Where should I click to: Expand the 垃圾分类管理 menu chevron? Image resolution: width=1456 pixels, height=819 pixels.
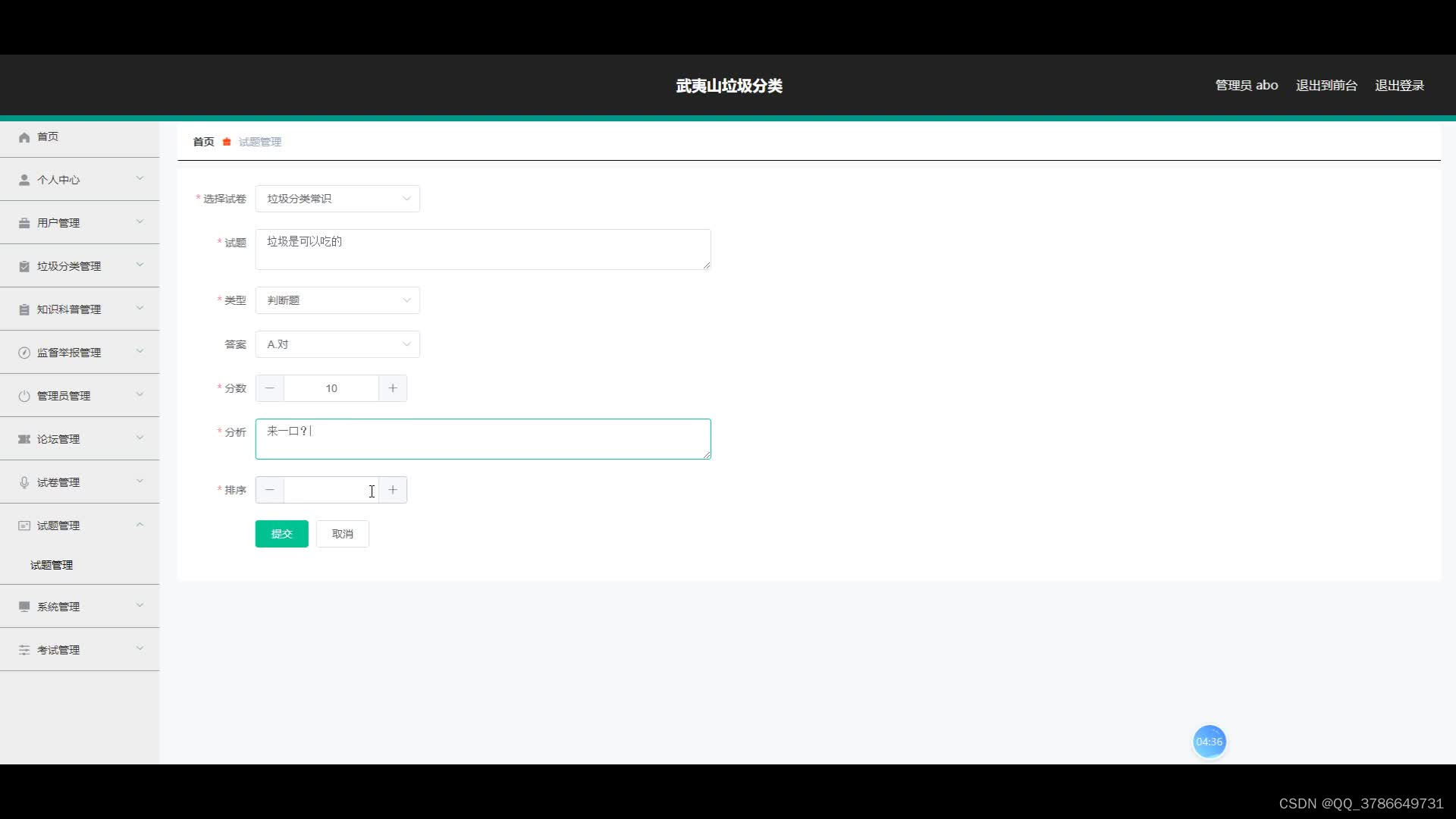pyautogui.click(x=140, y=265)
